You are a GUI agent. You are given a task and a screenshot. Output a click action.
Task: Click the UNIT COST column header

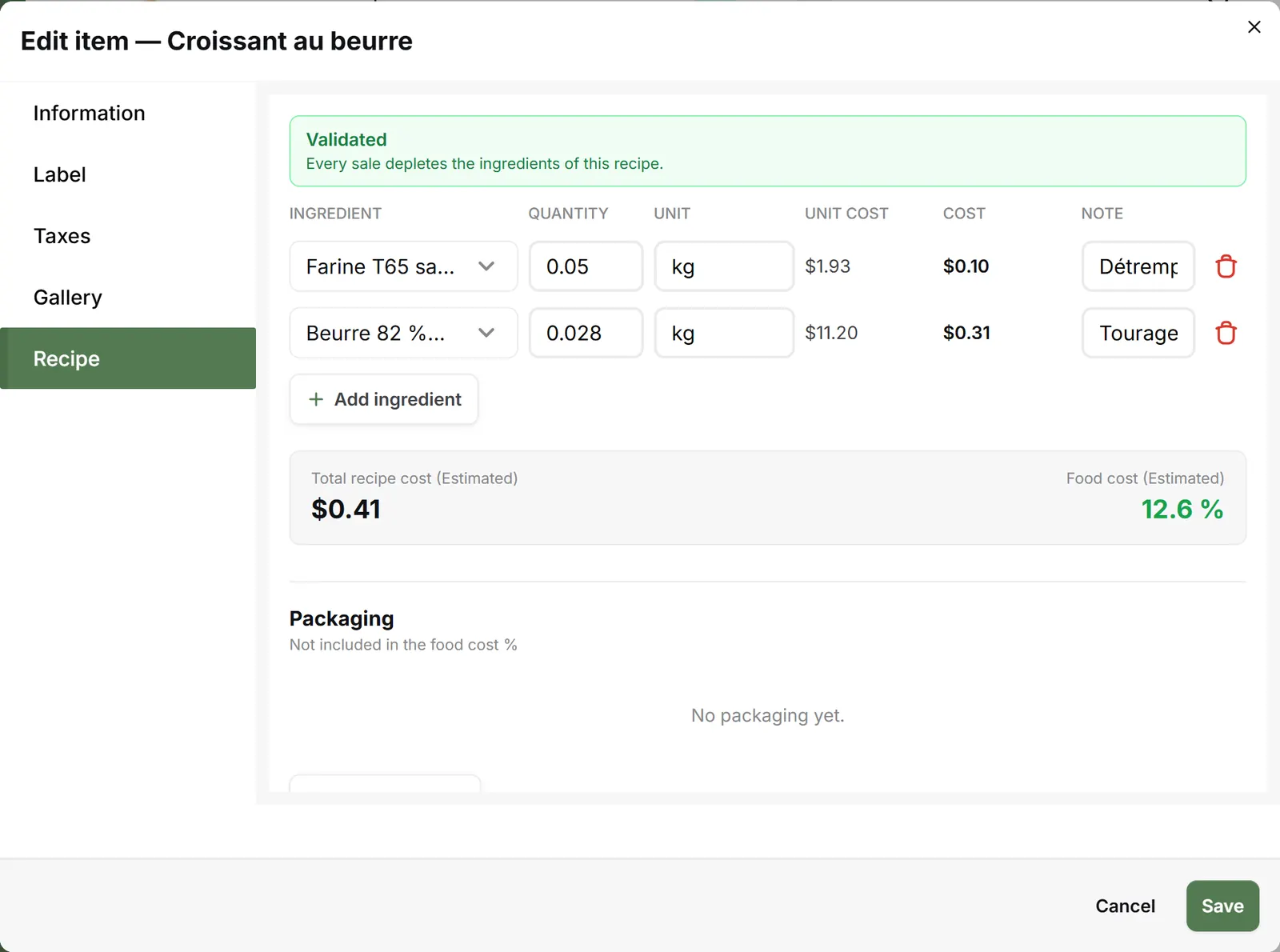(x=846, y=214)
